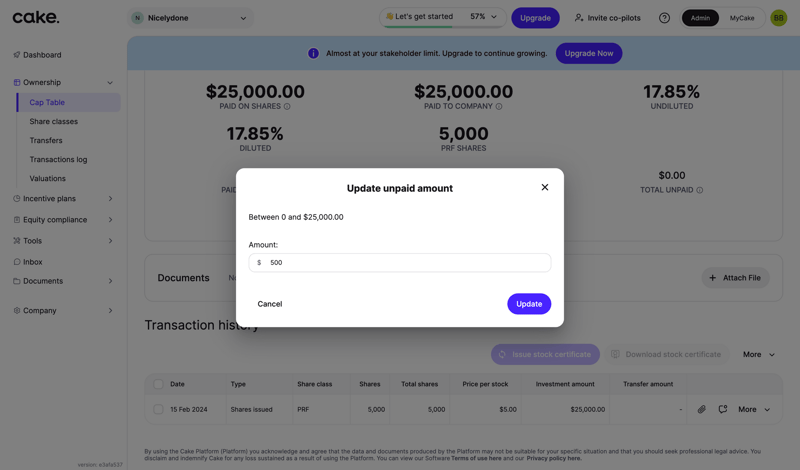The width and height of the screenshot is (800, 470).
Task: Switch to MyCake view
Action: [742, 18]
